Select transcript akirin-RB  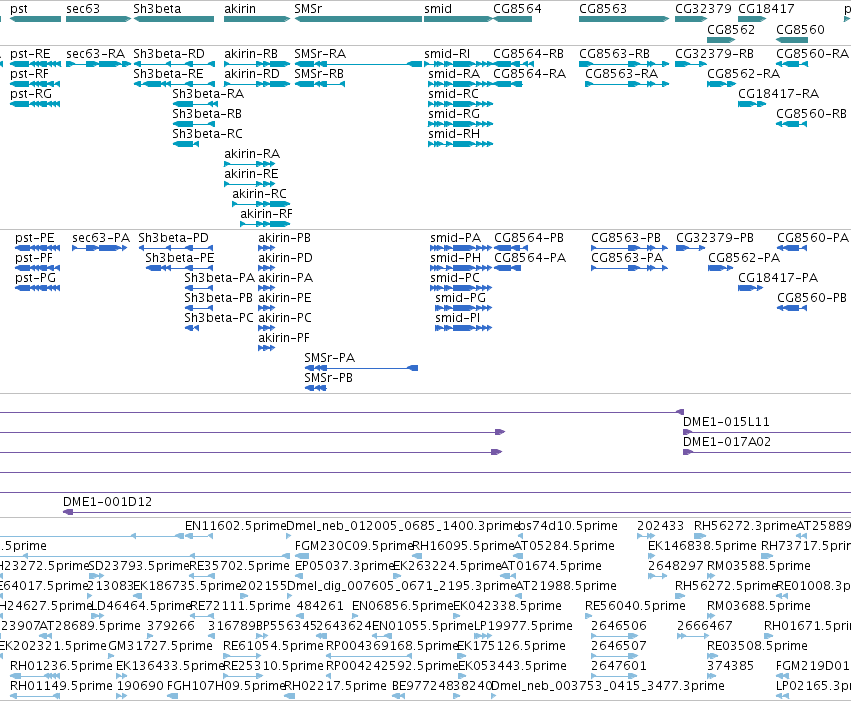[251, 54]
